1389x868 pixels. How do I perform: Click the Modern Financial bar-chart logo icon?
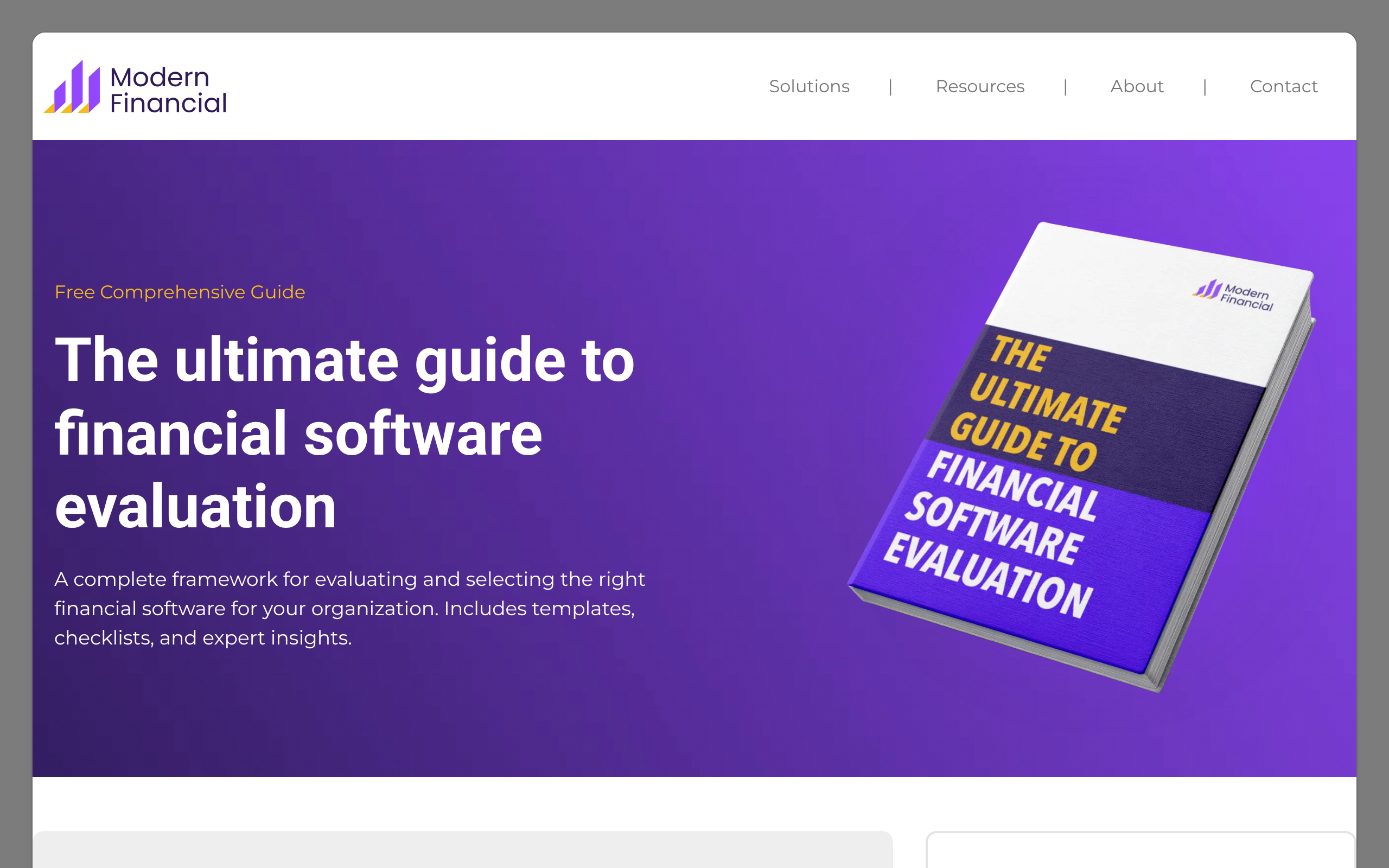(73, 88)
